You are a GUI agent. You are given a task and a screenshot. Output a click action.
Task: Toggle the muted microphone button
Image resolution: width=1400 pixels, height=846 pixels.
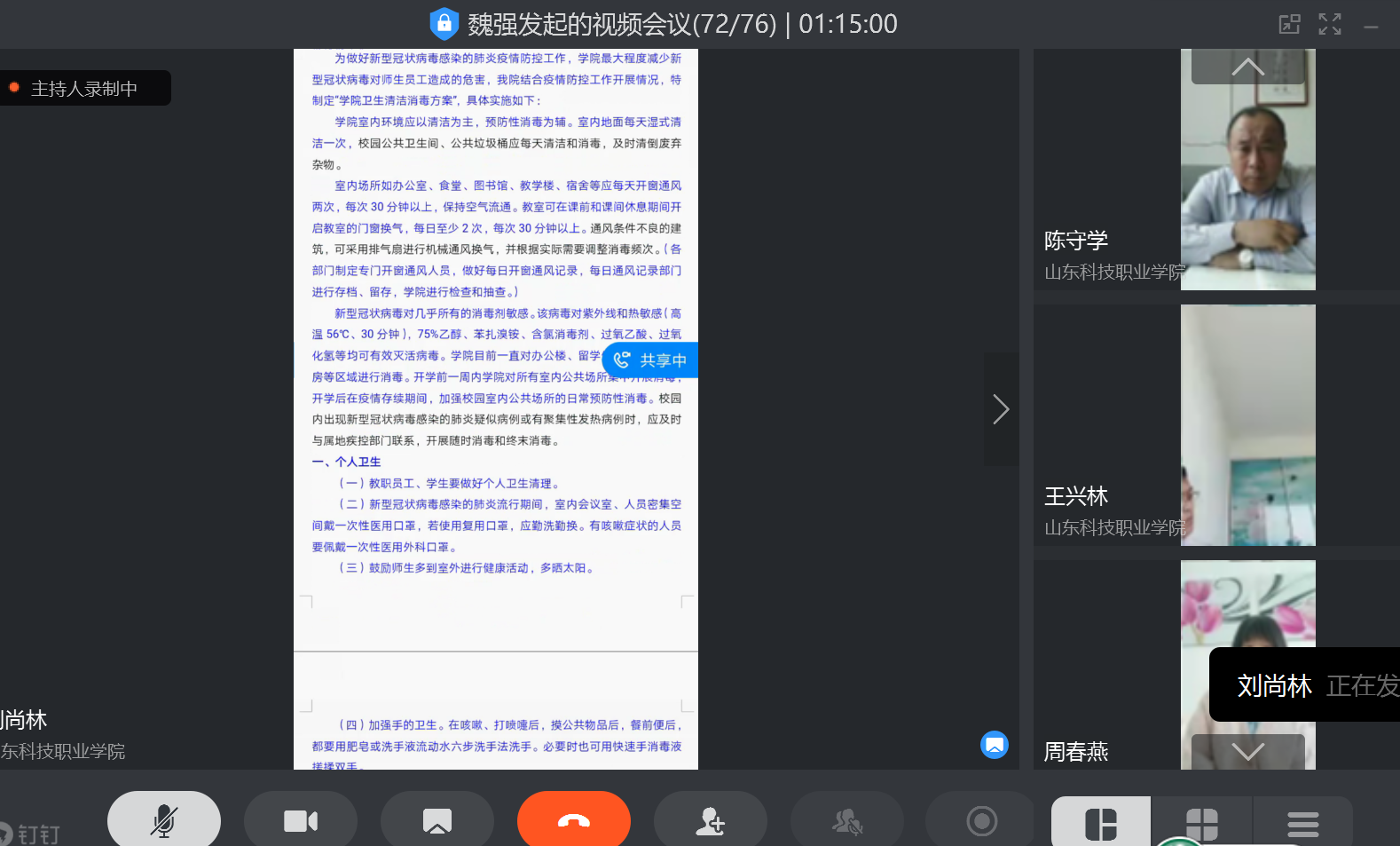[164, 820]
